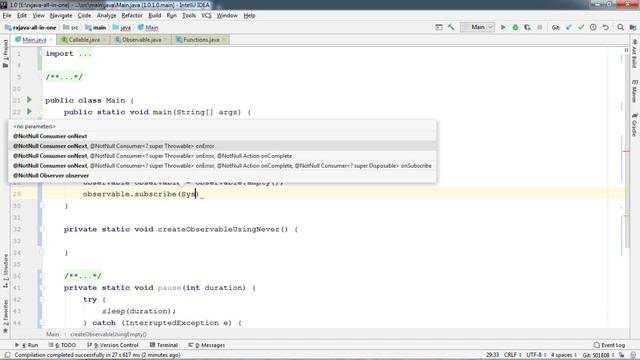Change CRLF line separator in status bar
This screenshot has height=360, width=640.
pos(512,355)
